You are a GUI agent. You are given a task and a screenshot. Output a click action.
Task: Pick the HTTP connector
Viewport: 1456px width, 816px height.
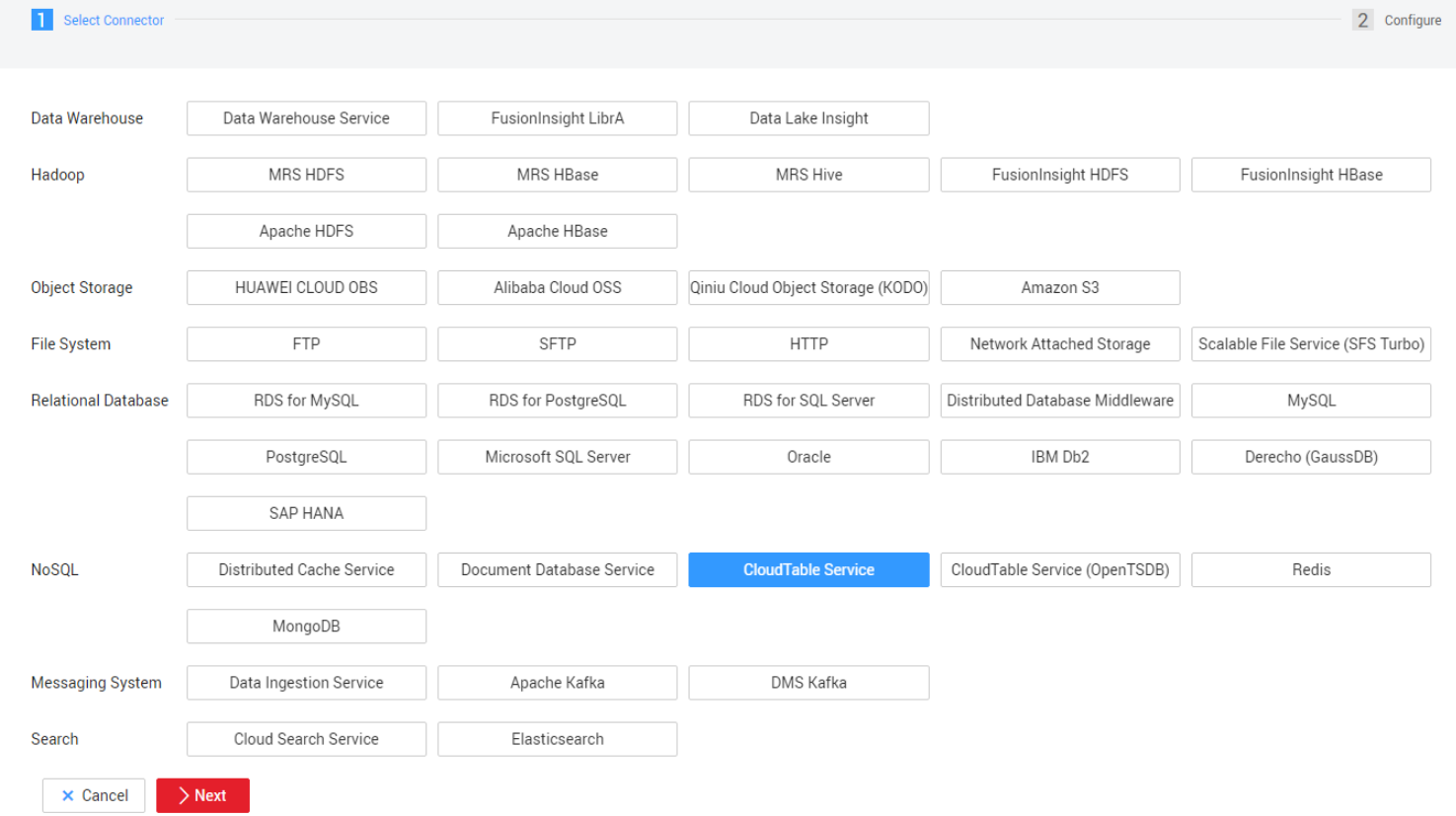(808, 344)
